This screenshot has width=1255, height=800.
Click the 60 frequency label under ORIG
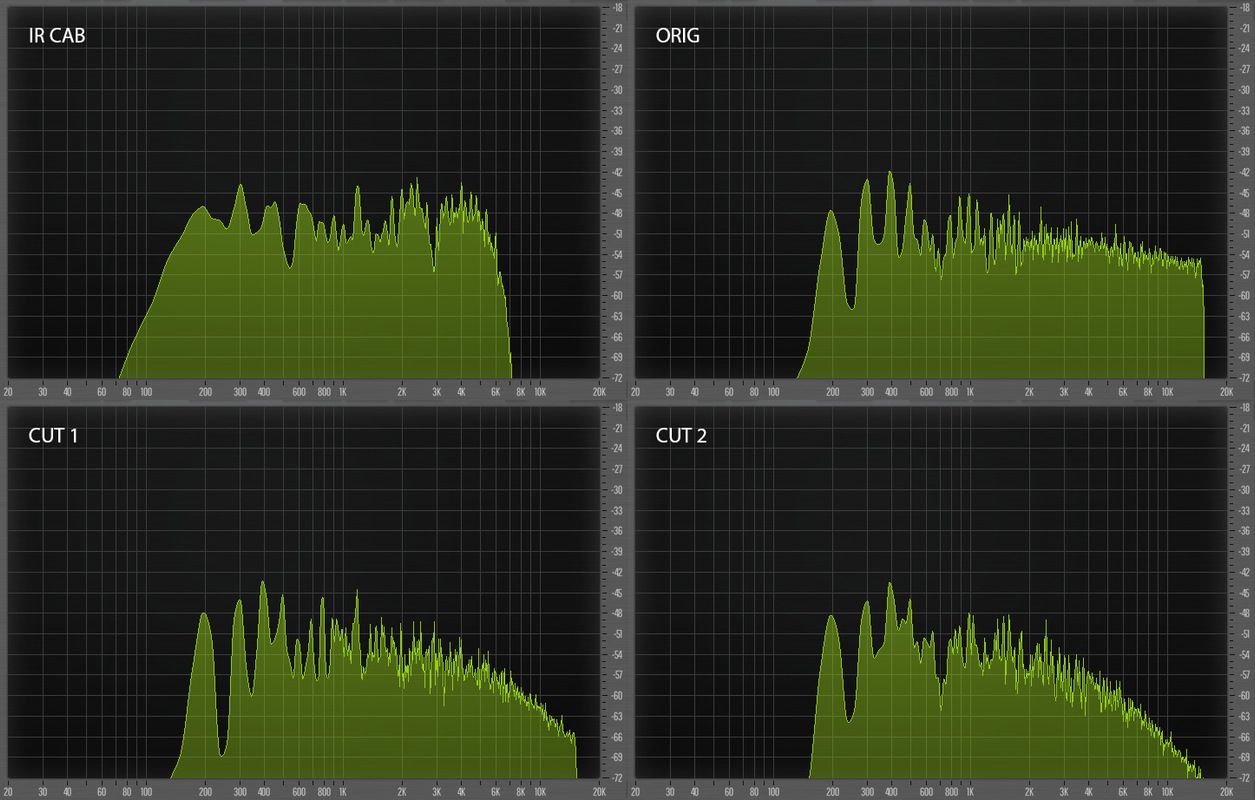click(x=729, y=393)
